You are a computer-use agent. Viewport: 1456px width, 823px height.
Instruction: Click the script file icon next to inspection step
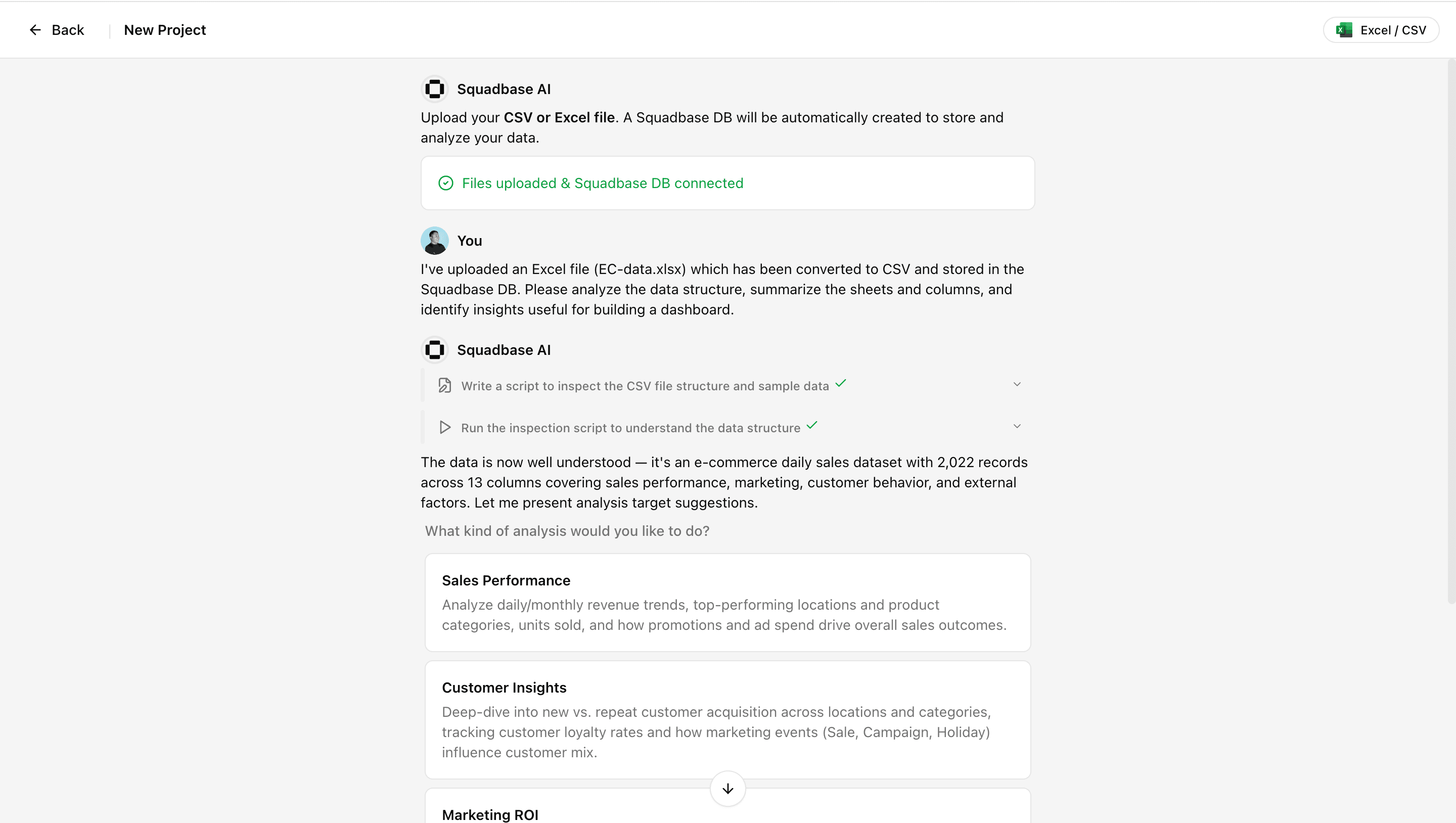coord(444,385)
